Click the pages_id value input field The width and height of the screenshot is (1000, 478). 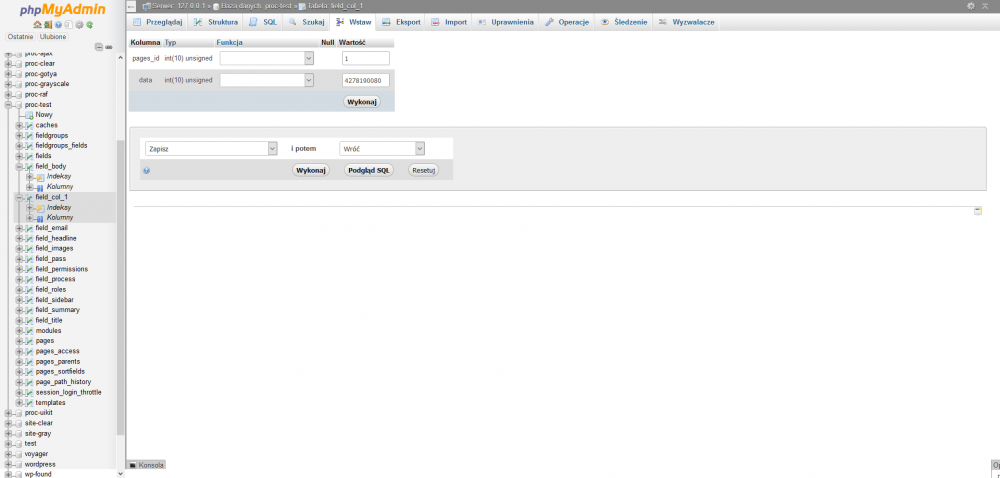365,58
